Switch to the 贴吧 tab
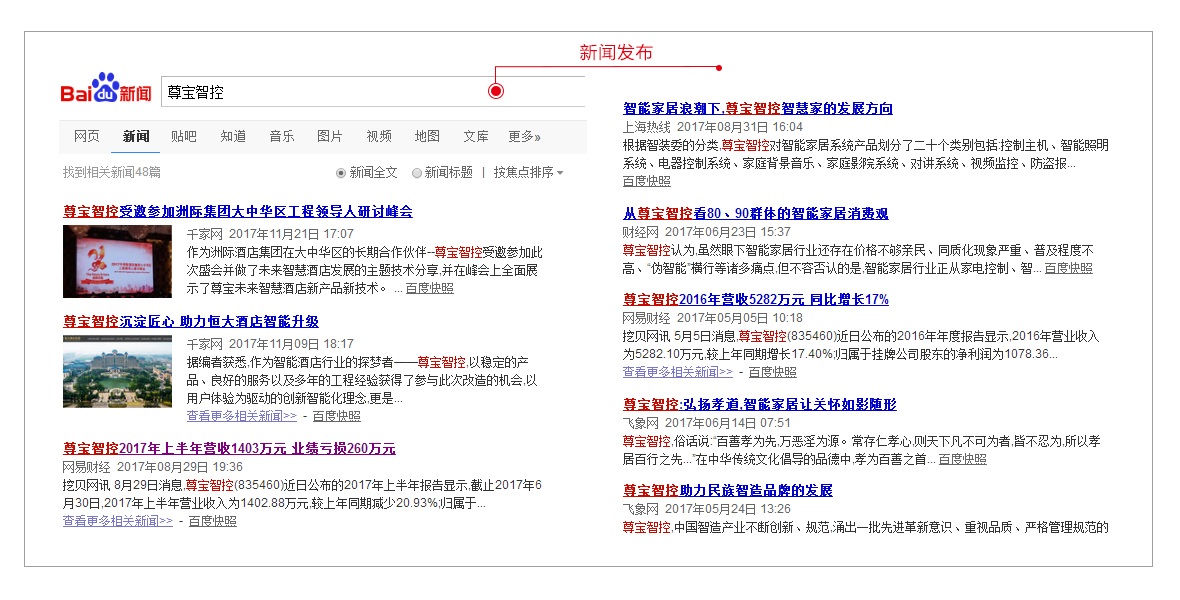The image size is (1180, 600). pos(184,136)
